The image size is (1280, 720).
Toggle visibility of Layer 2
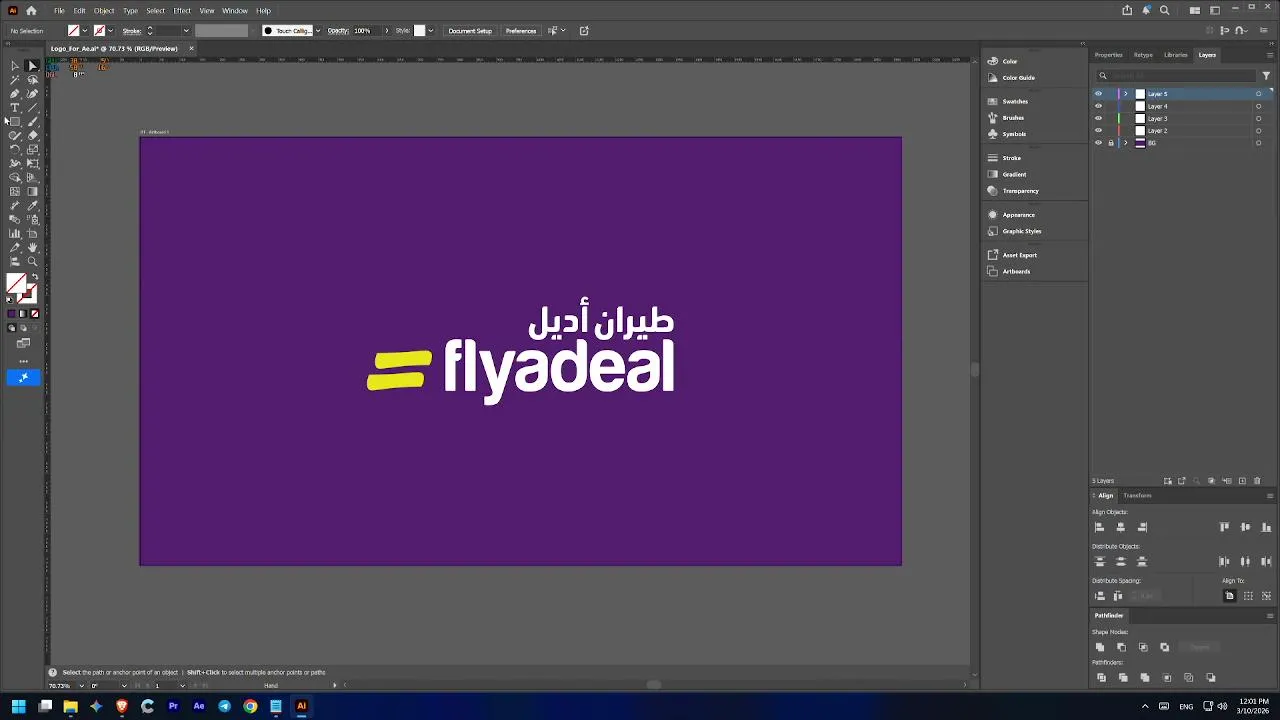pos(1098,131)
